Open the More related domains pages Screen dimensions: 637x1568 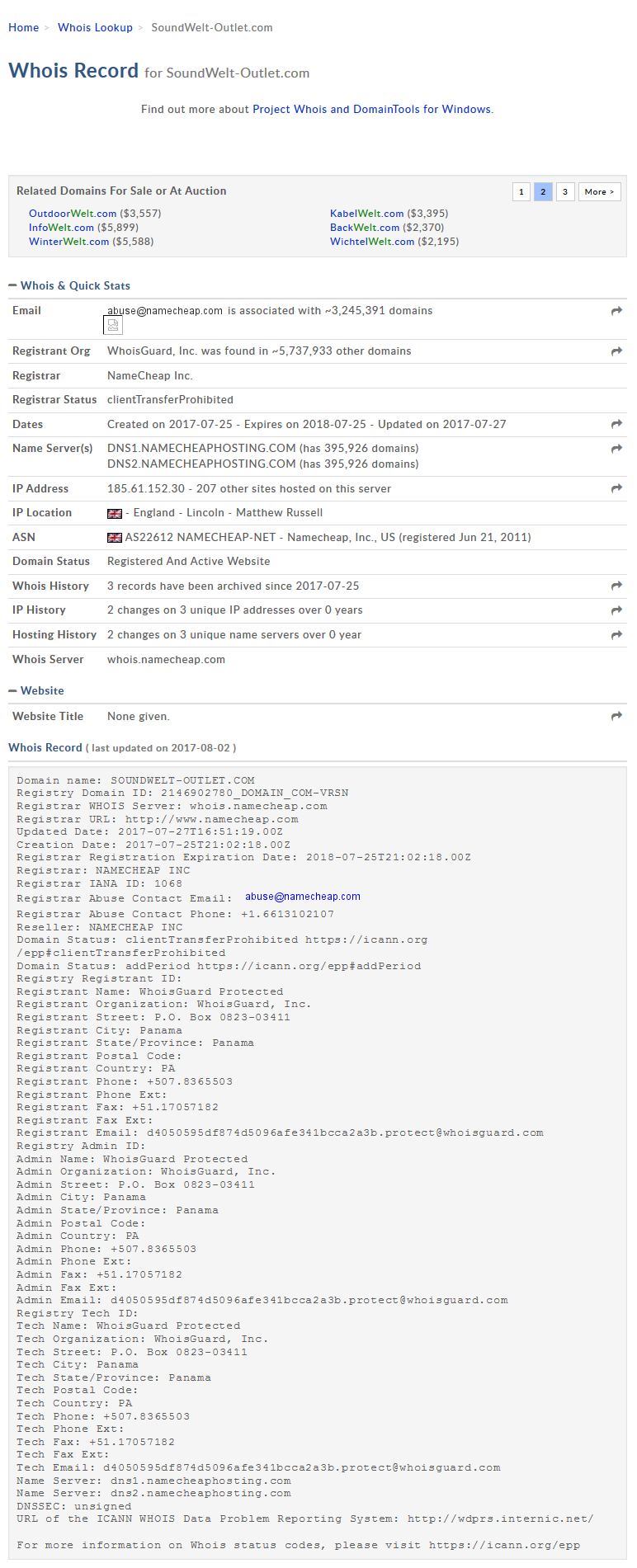click(x=599, y=192)
